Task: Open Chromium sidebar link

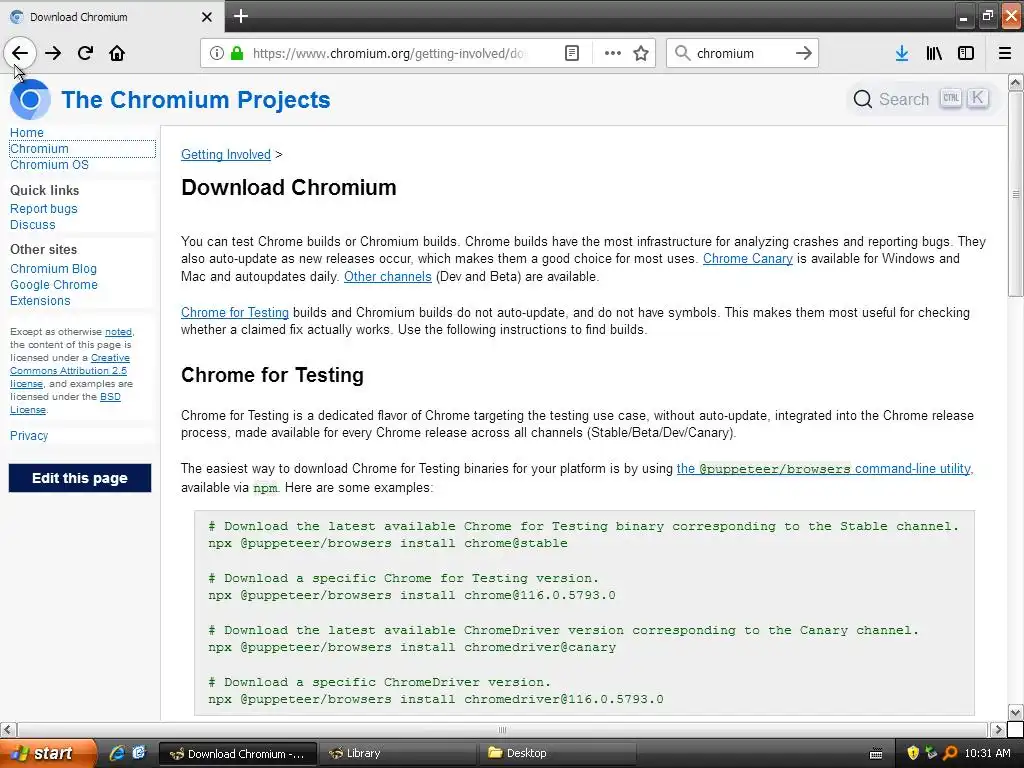Action: tap(39, 149)
